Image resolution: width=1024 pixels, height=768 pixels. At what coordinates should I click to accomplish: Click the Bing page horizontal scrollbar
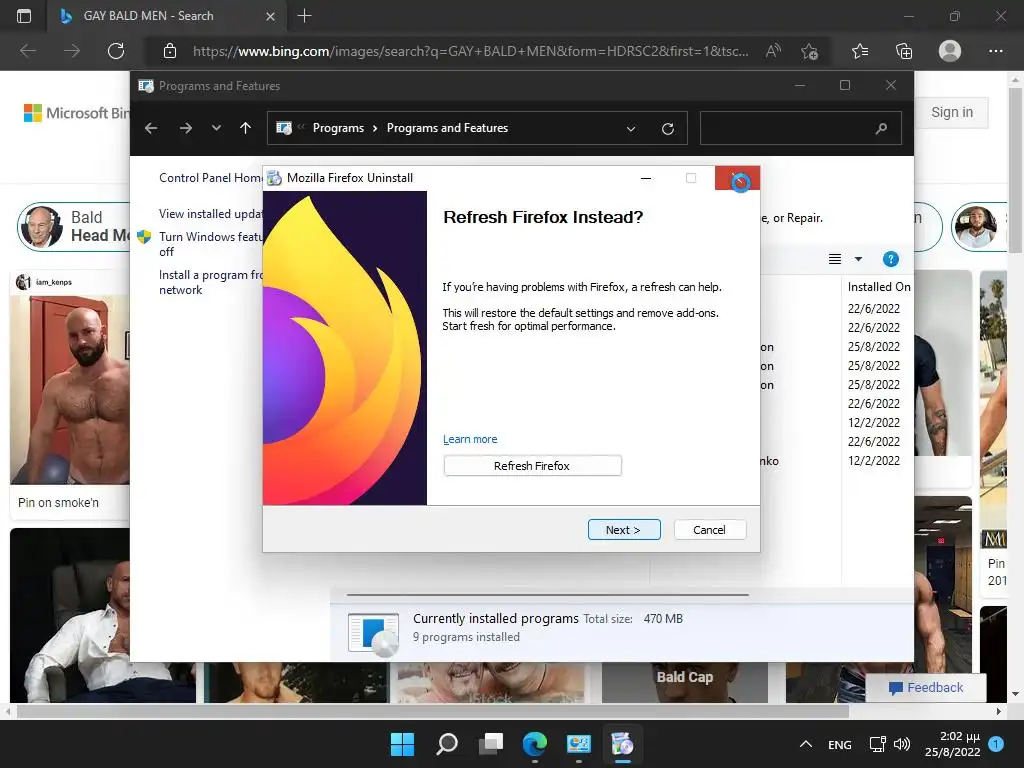coord(431,711)
